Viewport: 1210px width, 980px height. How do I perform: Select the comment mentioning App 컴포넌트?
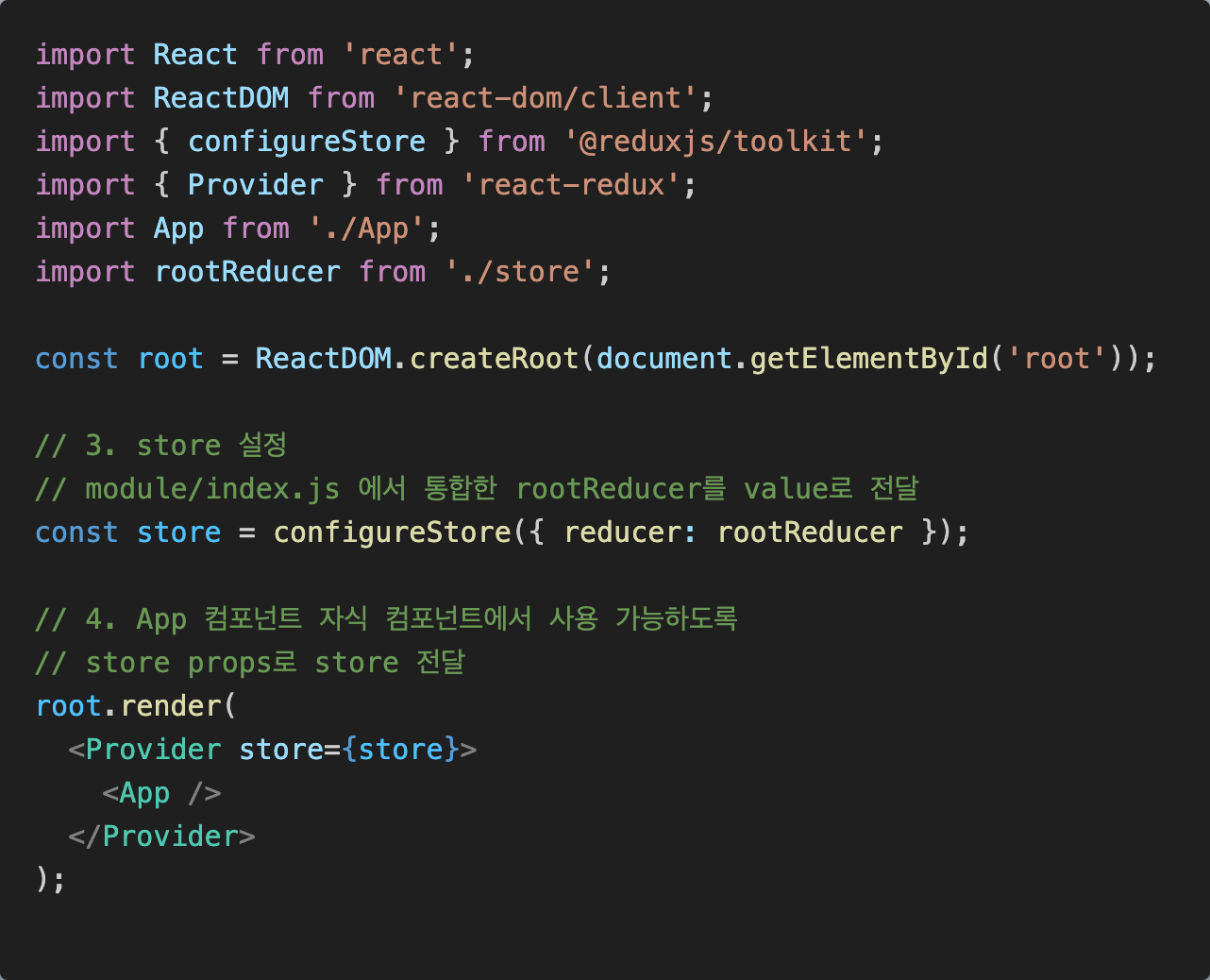(385, 618)
